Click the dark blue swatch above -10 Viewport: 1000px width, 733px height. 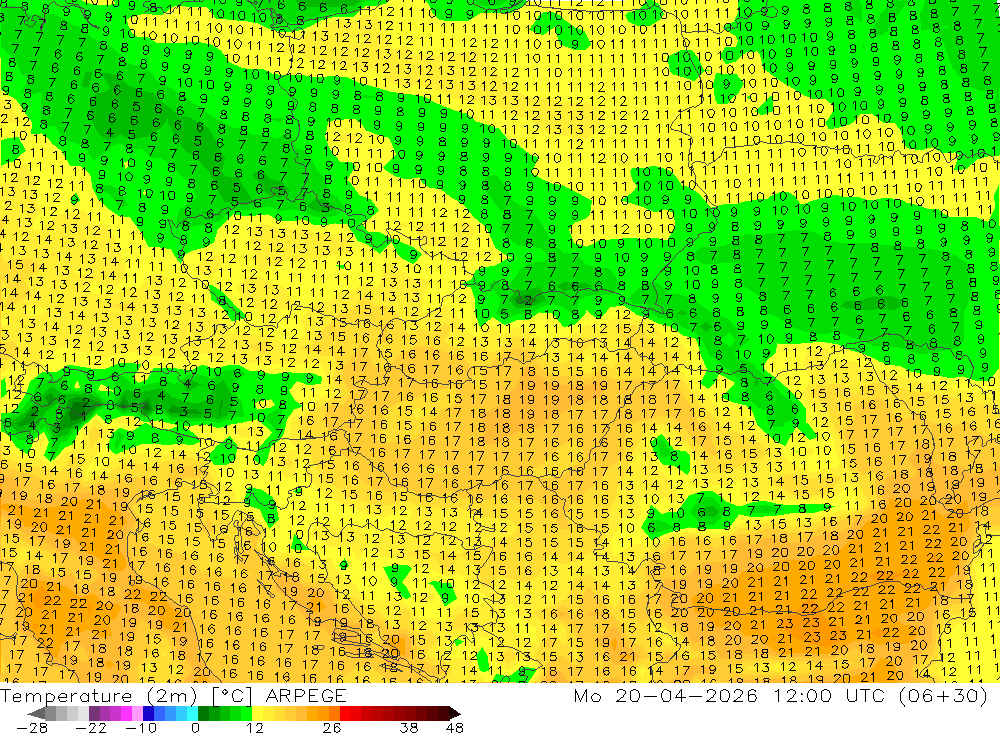(148, 713)
